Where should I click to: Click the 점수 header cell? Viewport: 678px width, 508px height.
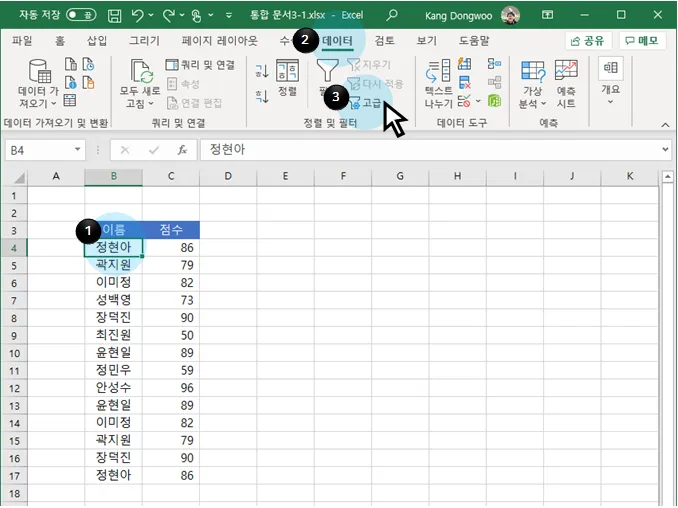(171, 230)
